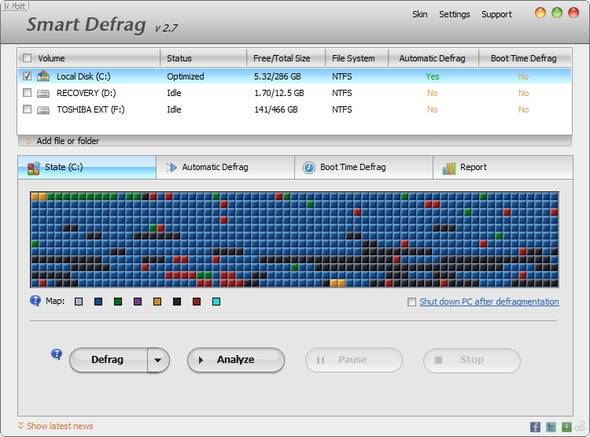Click the cyan map legend swatch

[x=216, y=301]
